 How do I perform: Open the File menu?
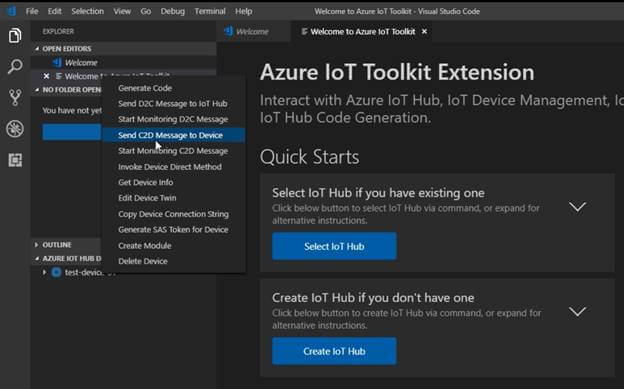point(32,11)
